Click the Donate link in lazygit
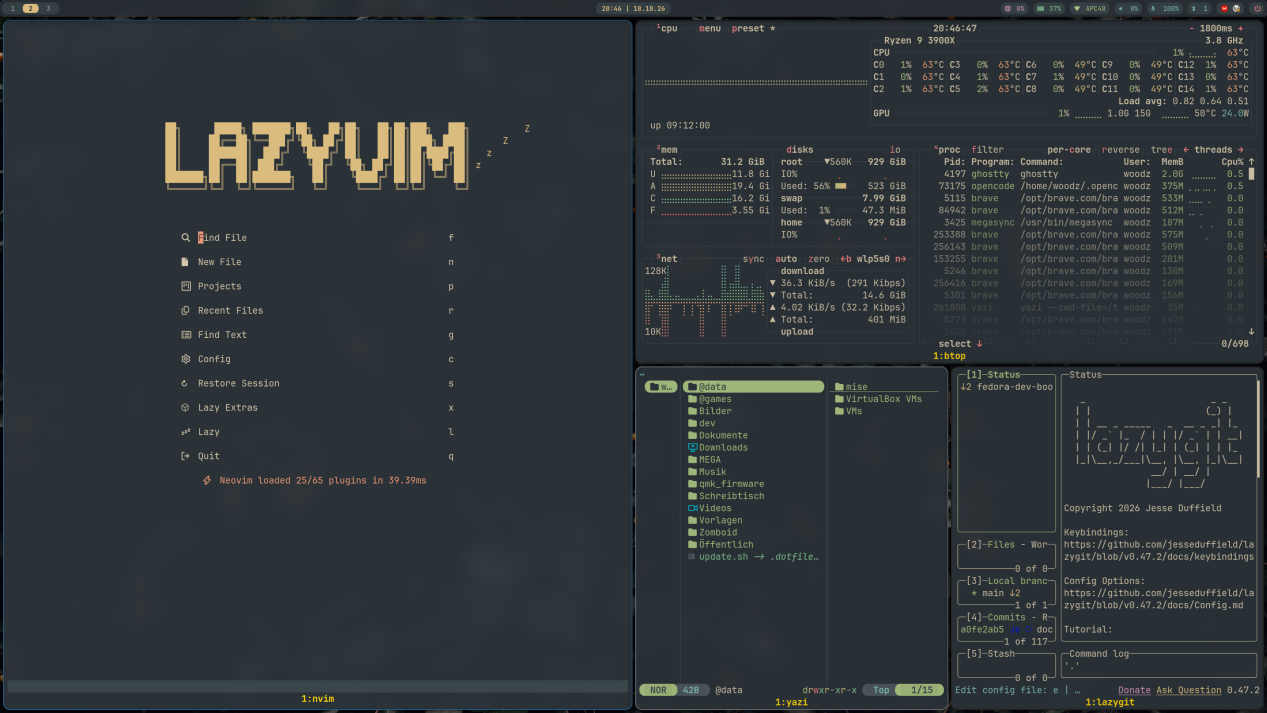 [x=1134, y=690]
